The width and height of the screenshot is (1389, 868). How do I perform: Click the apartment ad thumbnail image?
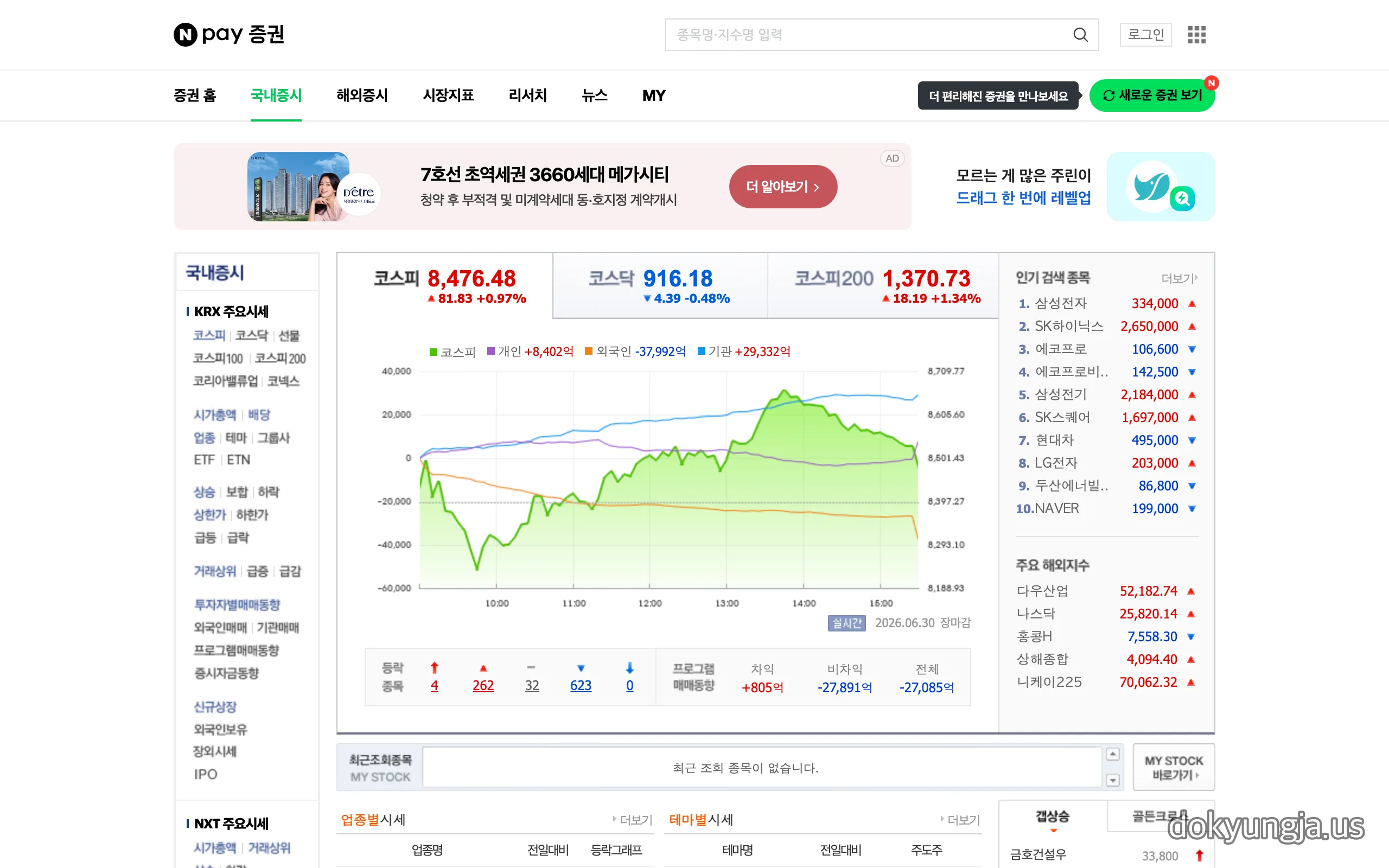point(298,187)
